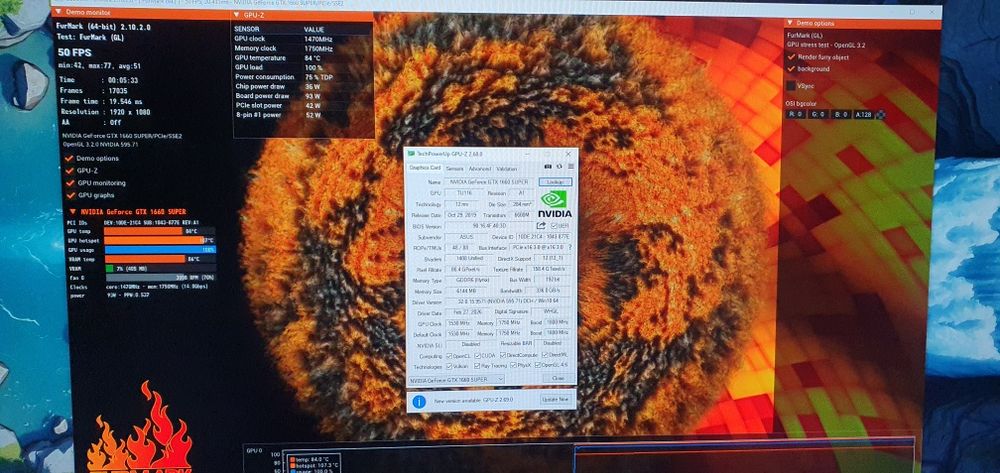Image resolution: width=1000 pixels, height=473 pixels.
Task: Click the NVIDIA logo in GPU-Z
Action: 554,204
